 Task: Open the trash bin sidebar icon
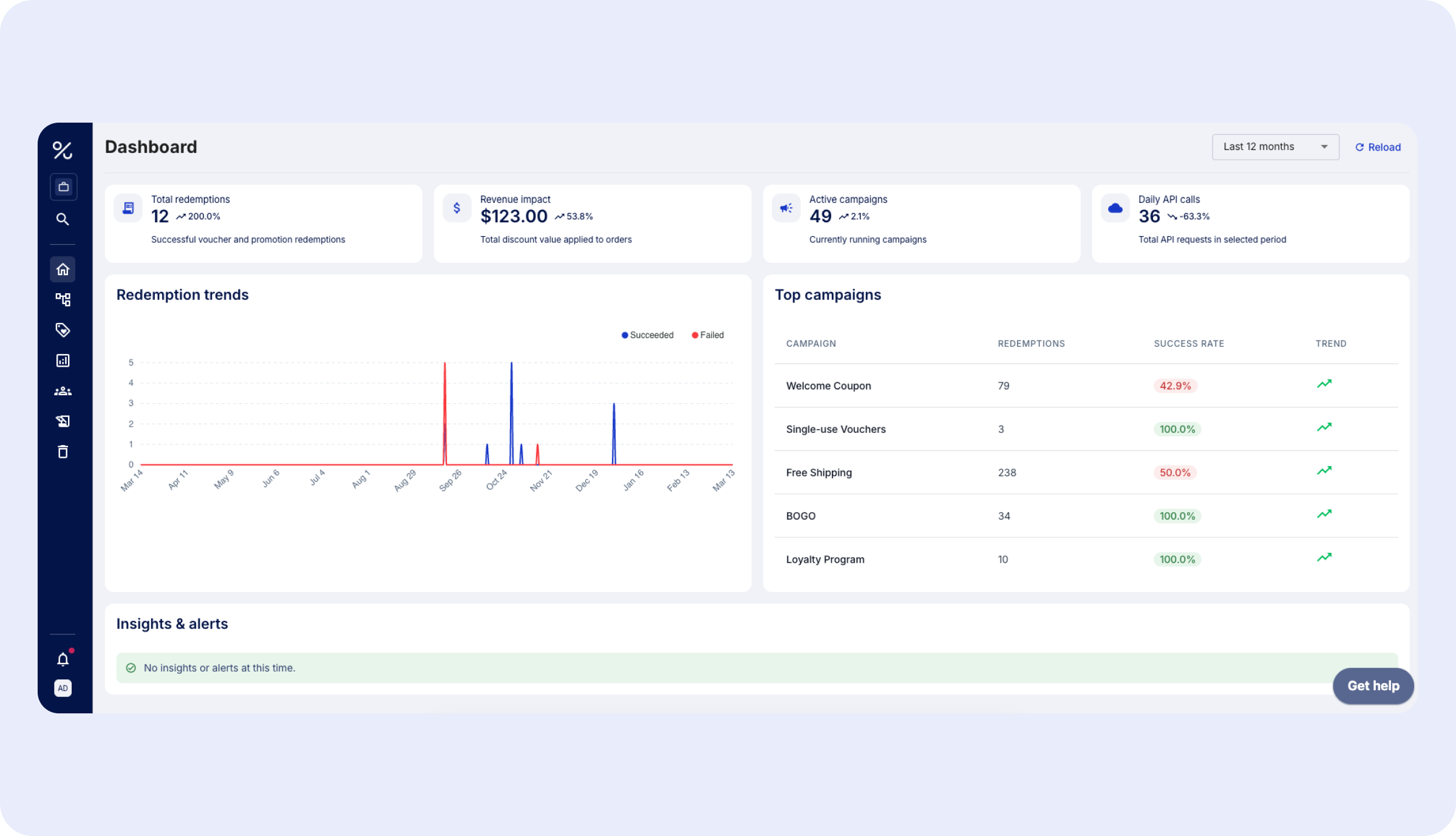(63, 452)
